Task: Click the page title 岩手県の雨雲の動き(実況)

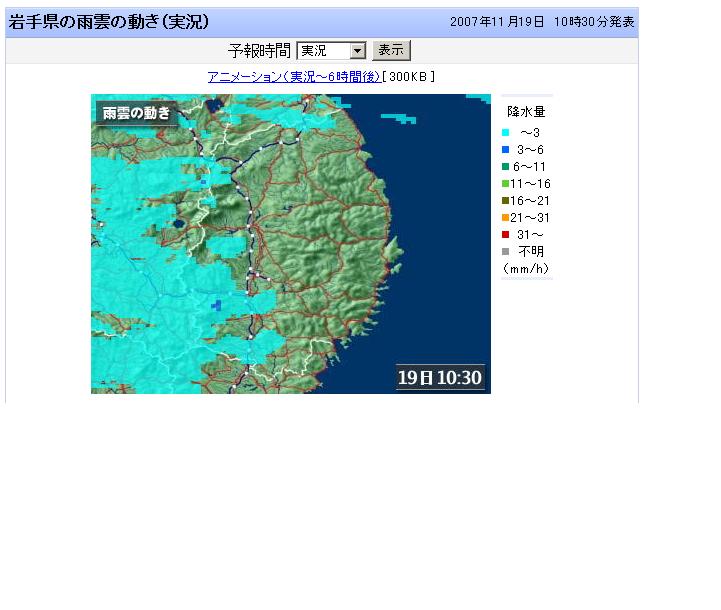Action: click(x=109, y=22)
